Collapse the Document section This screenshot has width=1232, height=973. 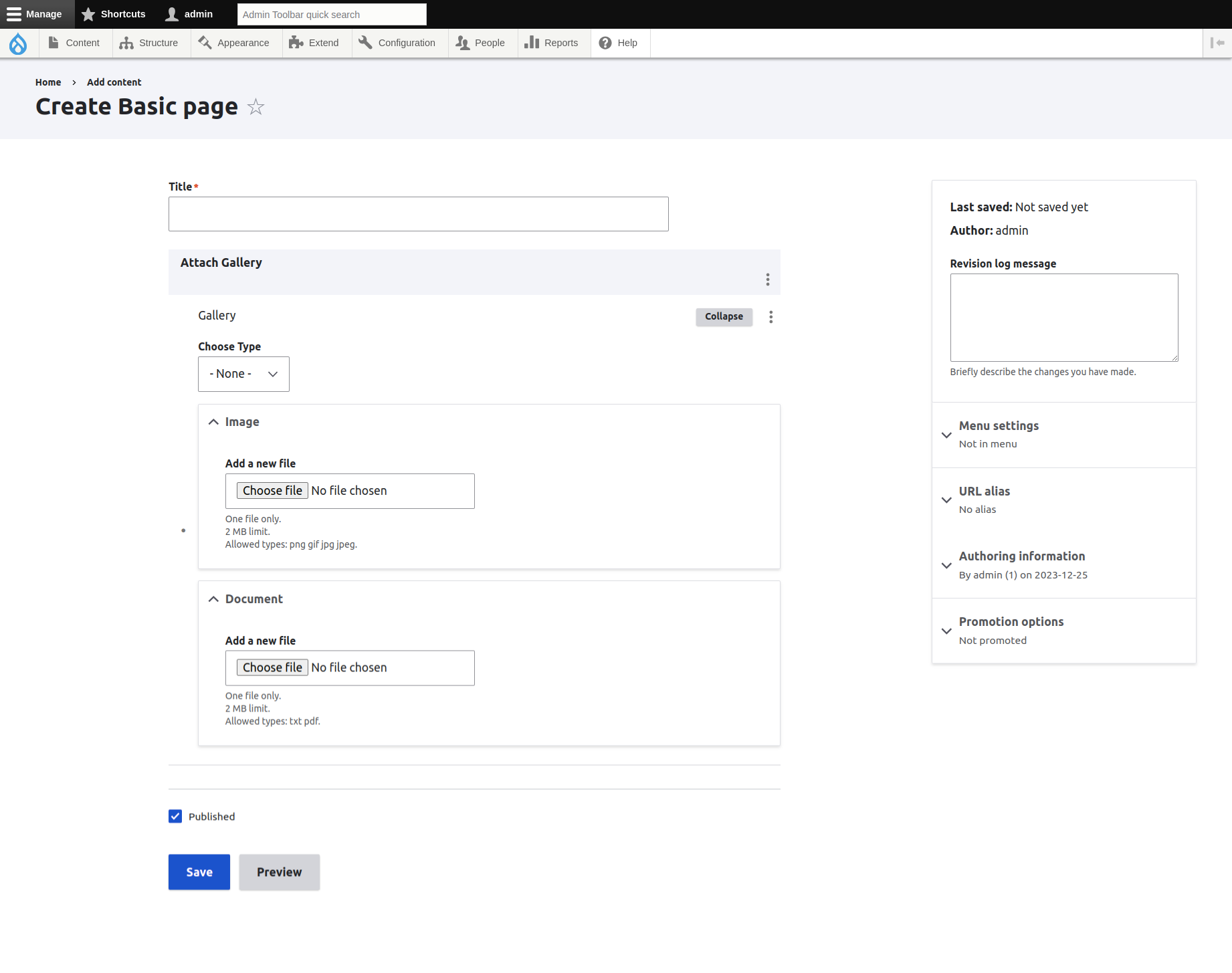213,599
